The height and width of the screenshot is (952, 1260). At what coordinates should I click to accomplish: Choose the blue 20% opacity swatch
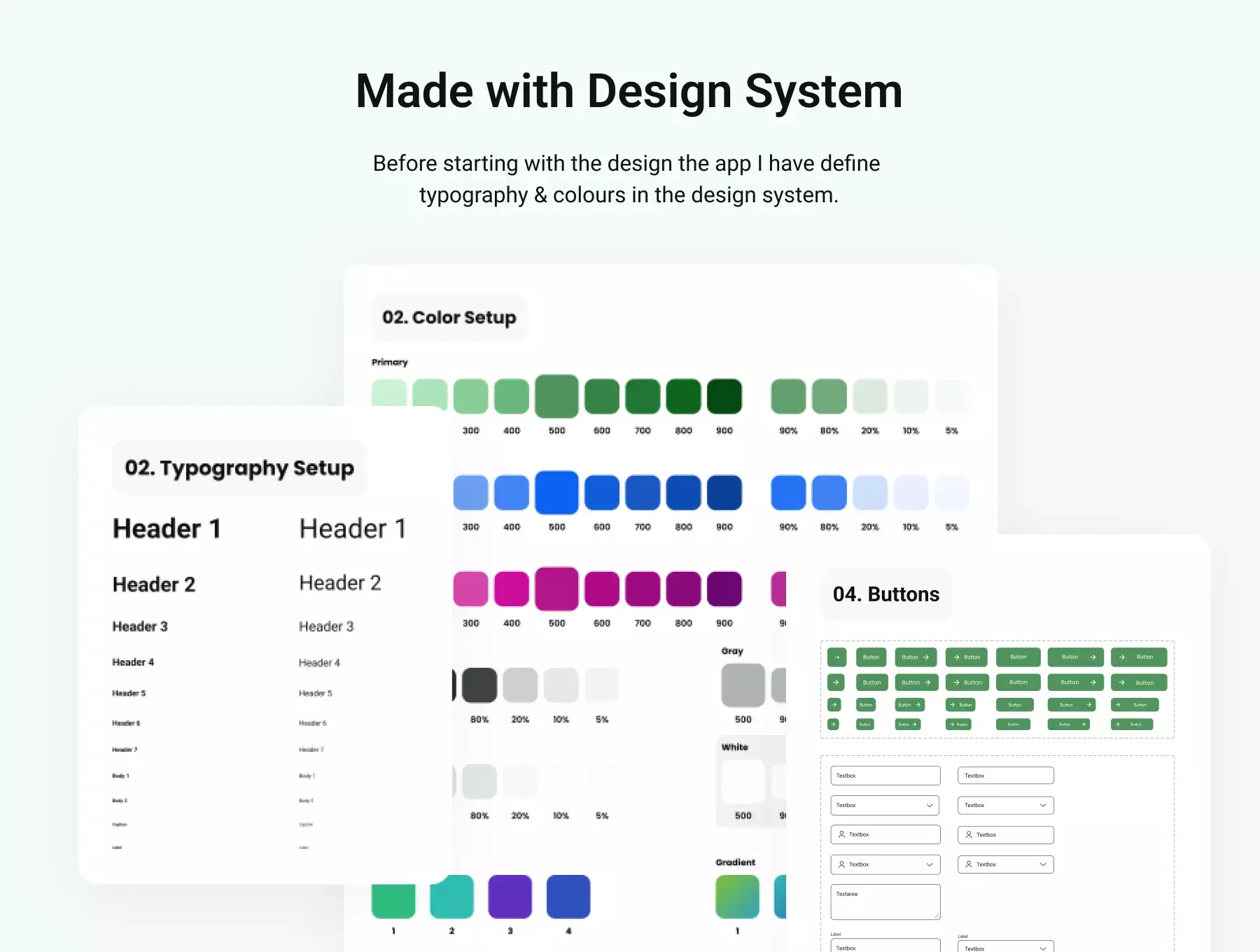pyautogui.click(x=870, y=493)
